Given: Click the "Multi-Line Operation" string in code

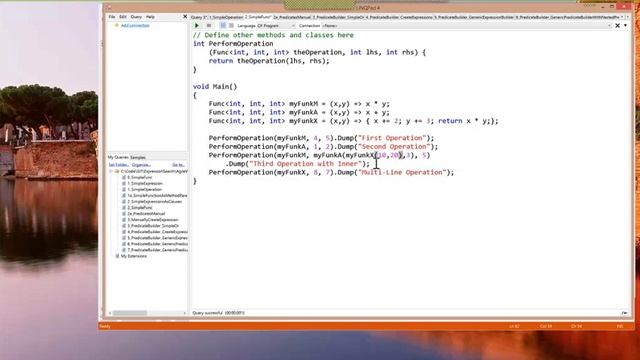Looking at the screenshot, I should [402, 172].
